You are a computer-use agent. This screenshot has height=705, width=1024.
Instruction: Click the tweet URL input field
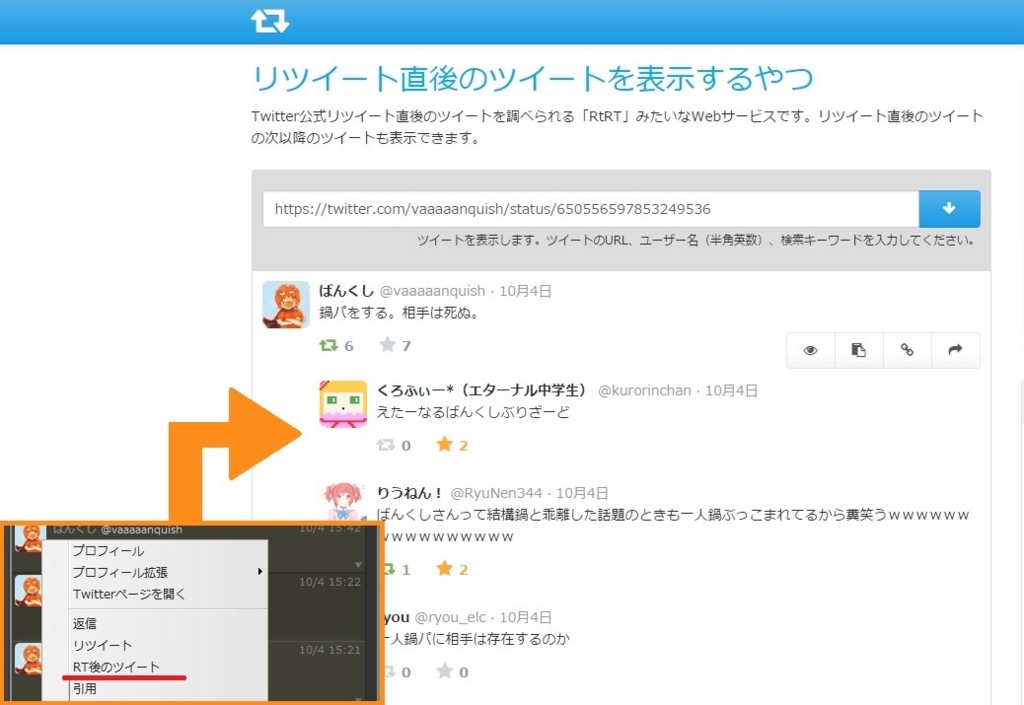[x=590, y=208]
